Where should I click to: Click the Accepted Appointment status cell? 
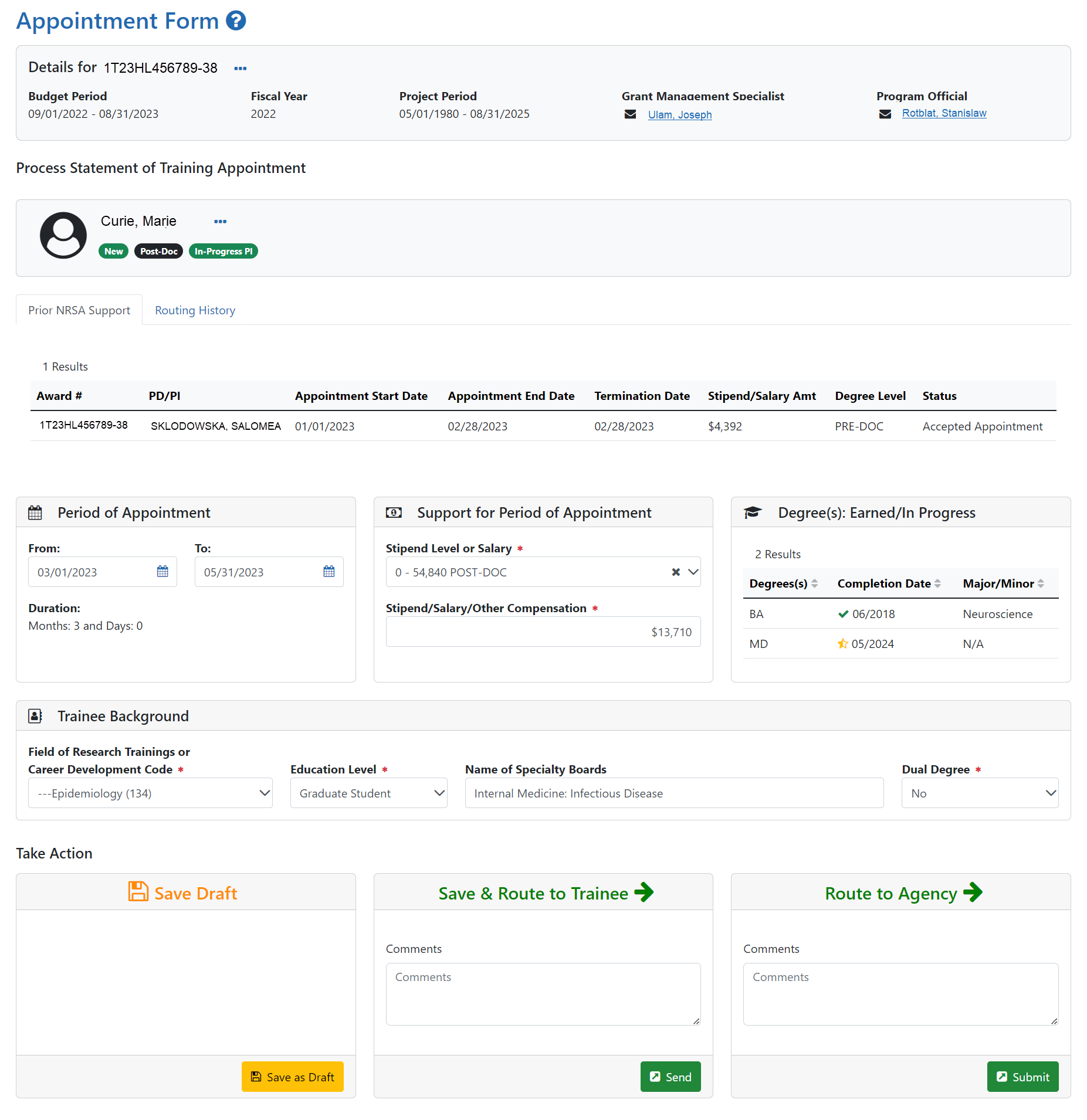[982, 426]
